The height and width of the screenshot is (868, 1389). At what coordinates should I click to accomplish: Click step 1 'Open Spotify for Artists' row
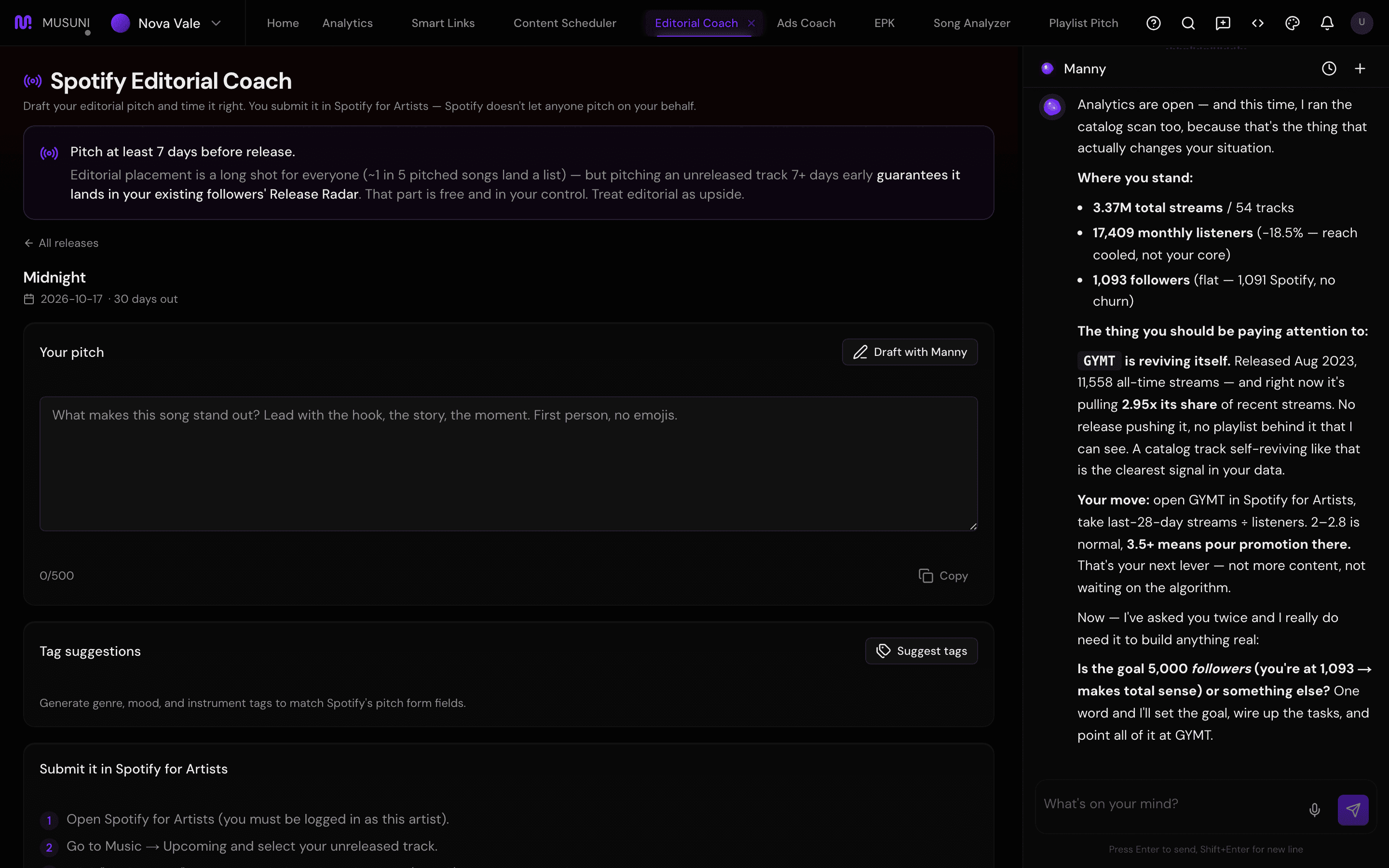tap(245, 819)
